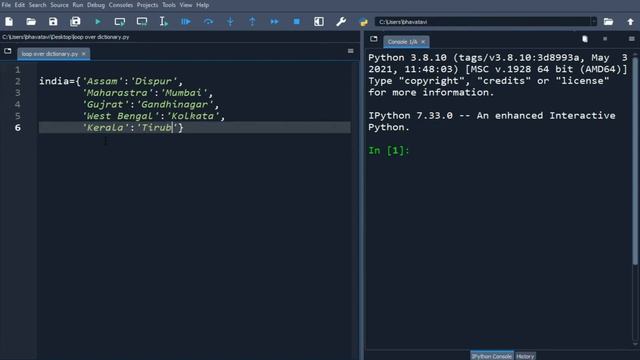Interrupt the console kernel
Viewport: 640px width, 360px height.
pyautogui.click(x=605, y=39)
